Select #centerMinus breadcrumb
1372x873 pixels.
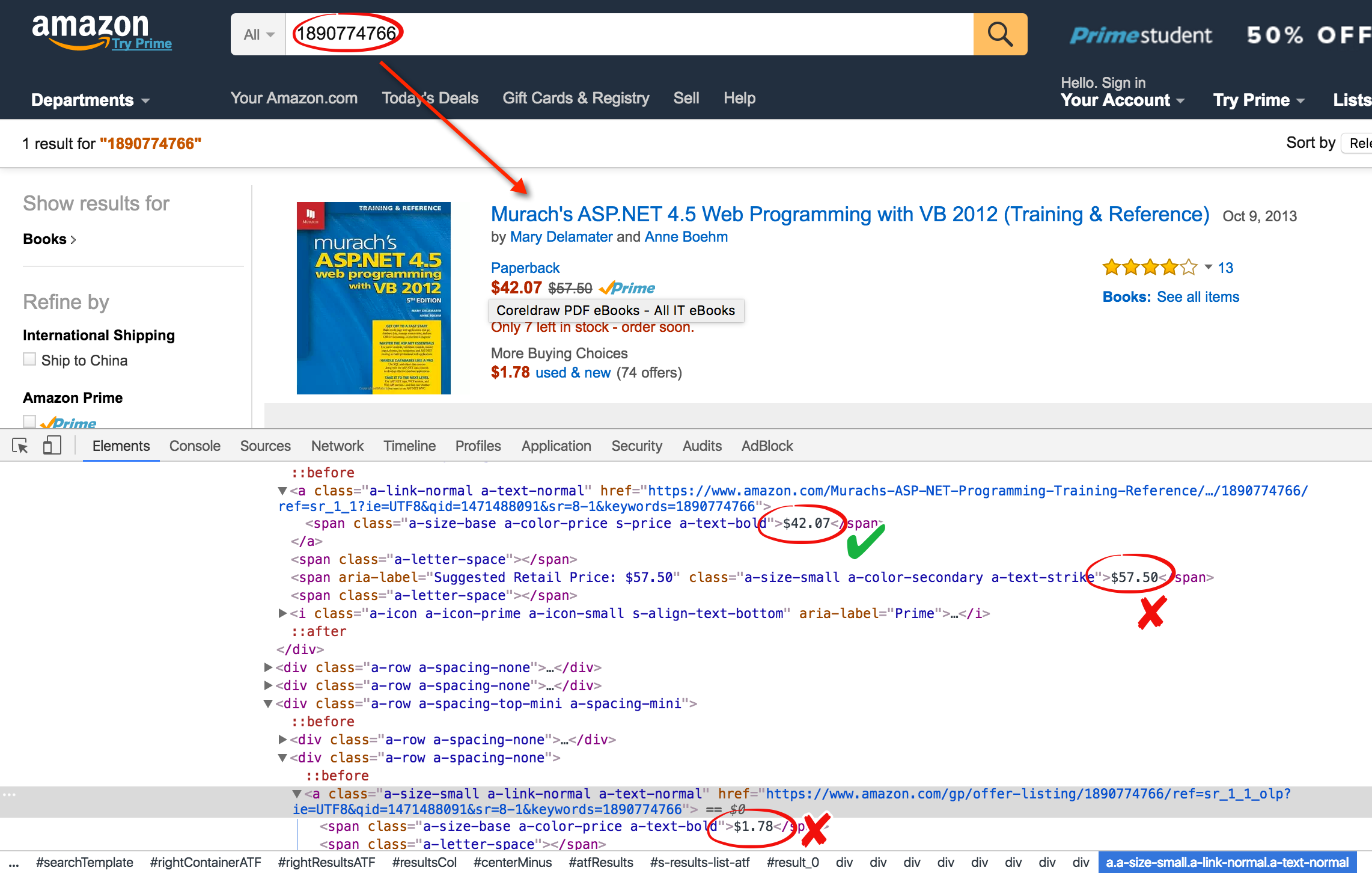pyautogui.click(x=513, y=863)
